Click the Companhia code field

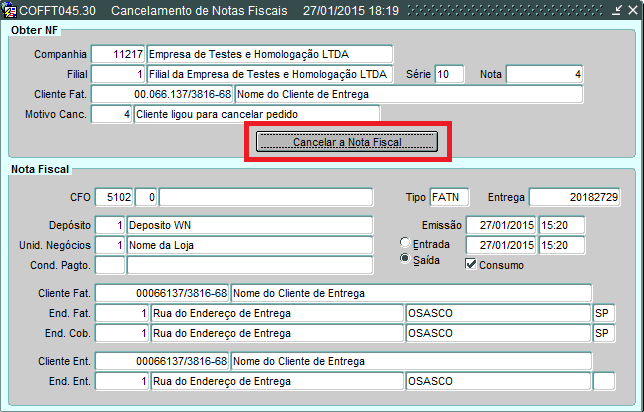click(x=117, y=54)
